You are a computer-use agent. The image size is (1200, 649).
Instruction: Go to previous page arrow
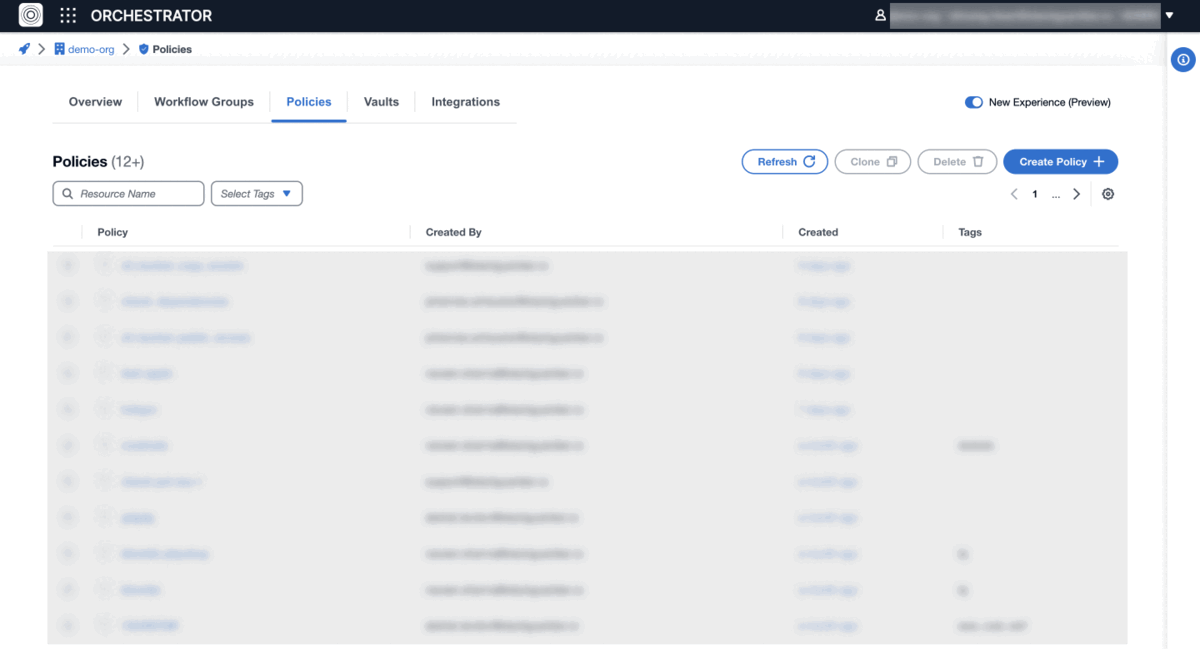pos(1014,194)
